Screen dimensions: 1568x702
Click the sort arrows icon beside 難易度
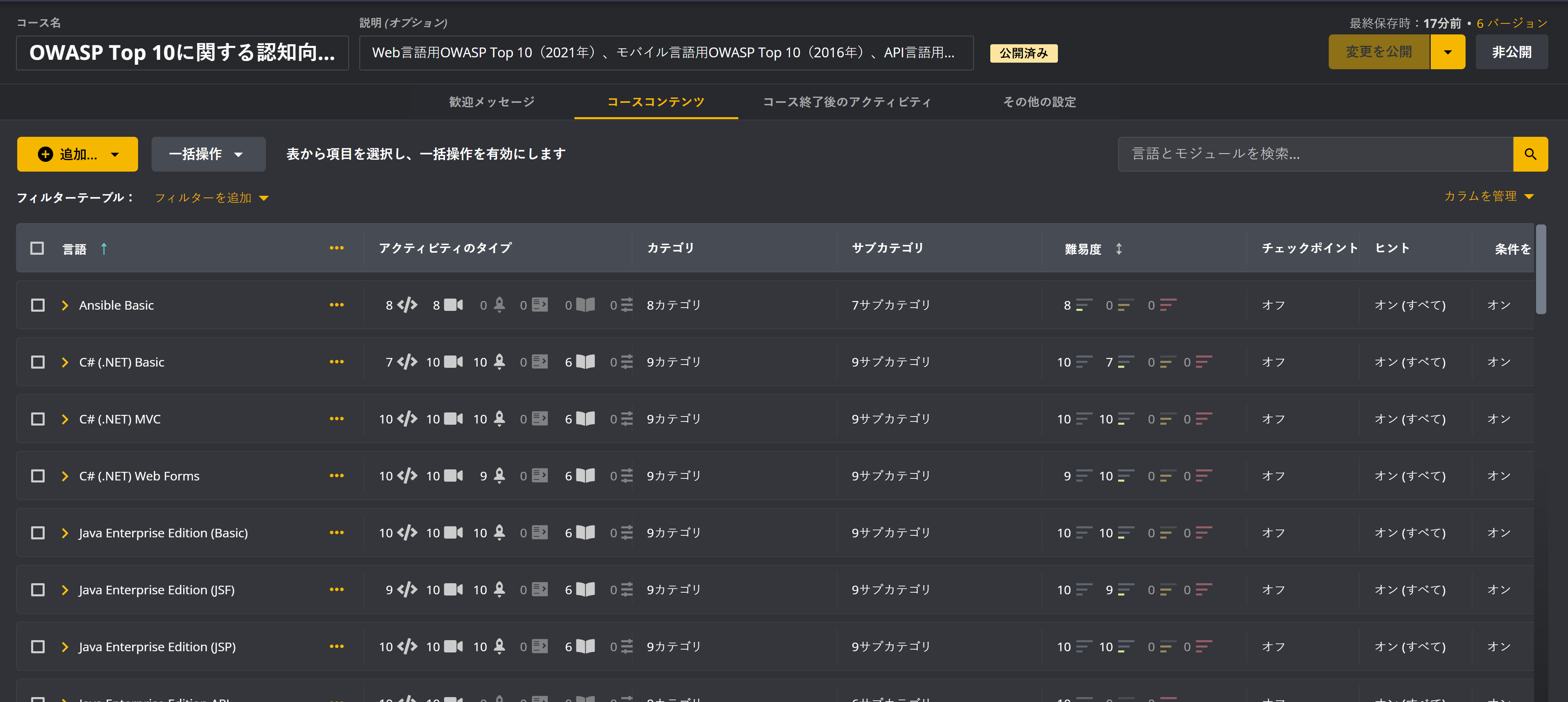pos(1119,249)
